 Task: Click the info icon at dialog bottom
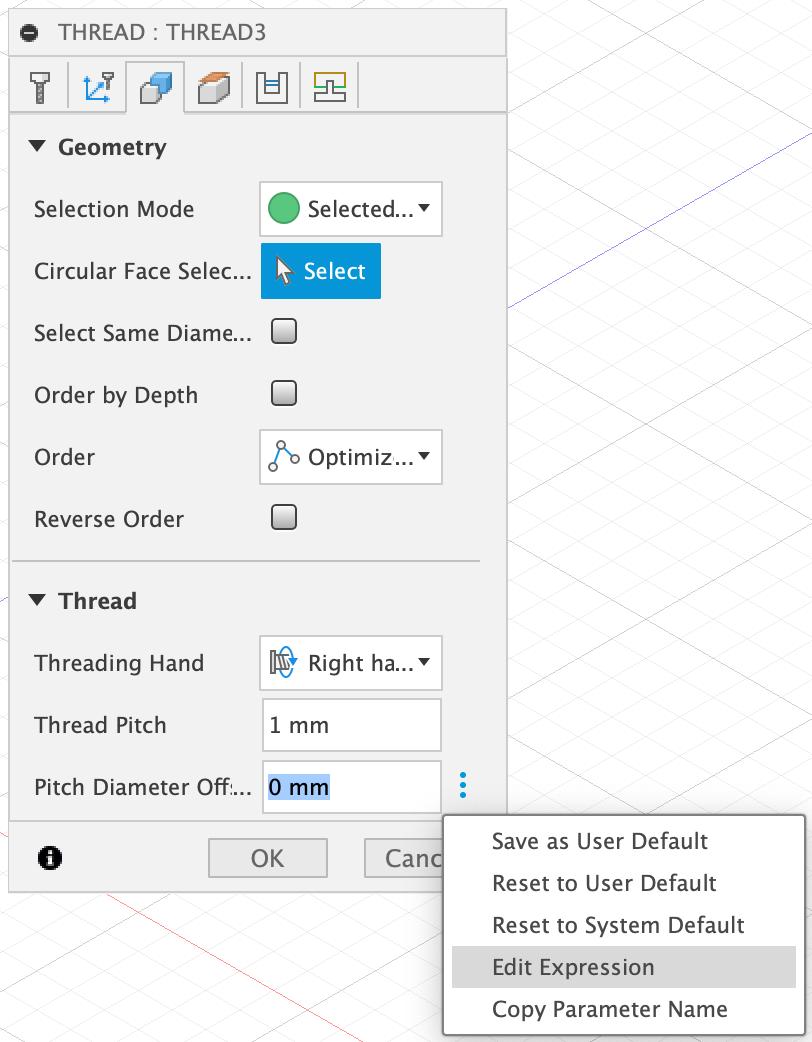click(x=50, y=858)
